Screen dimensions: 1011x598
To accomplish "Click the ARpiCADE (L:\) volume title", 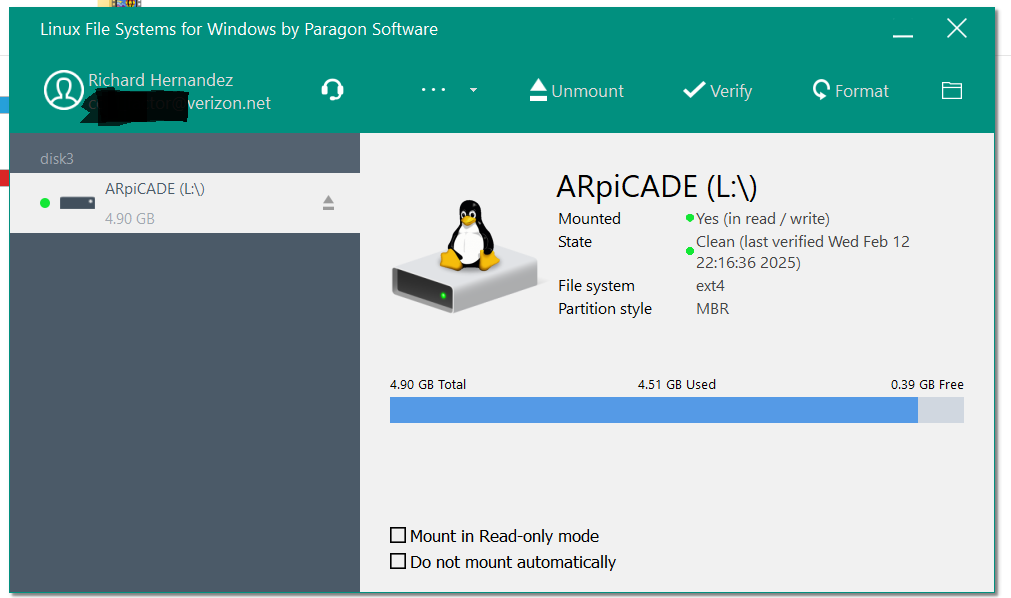I will (656, 187).
